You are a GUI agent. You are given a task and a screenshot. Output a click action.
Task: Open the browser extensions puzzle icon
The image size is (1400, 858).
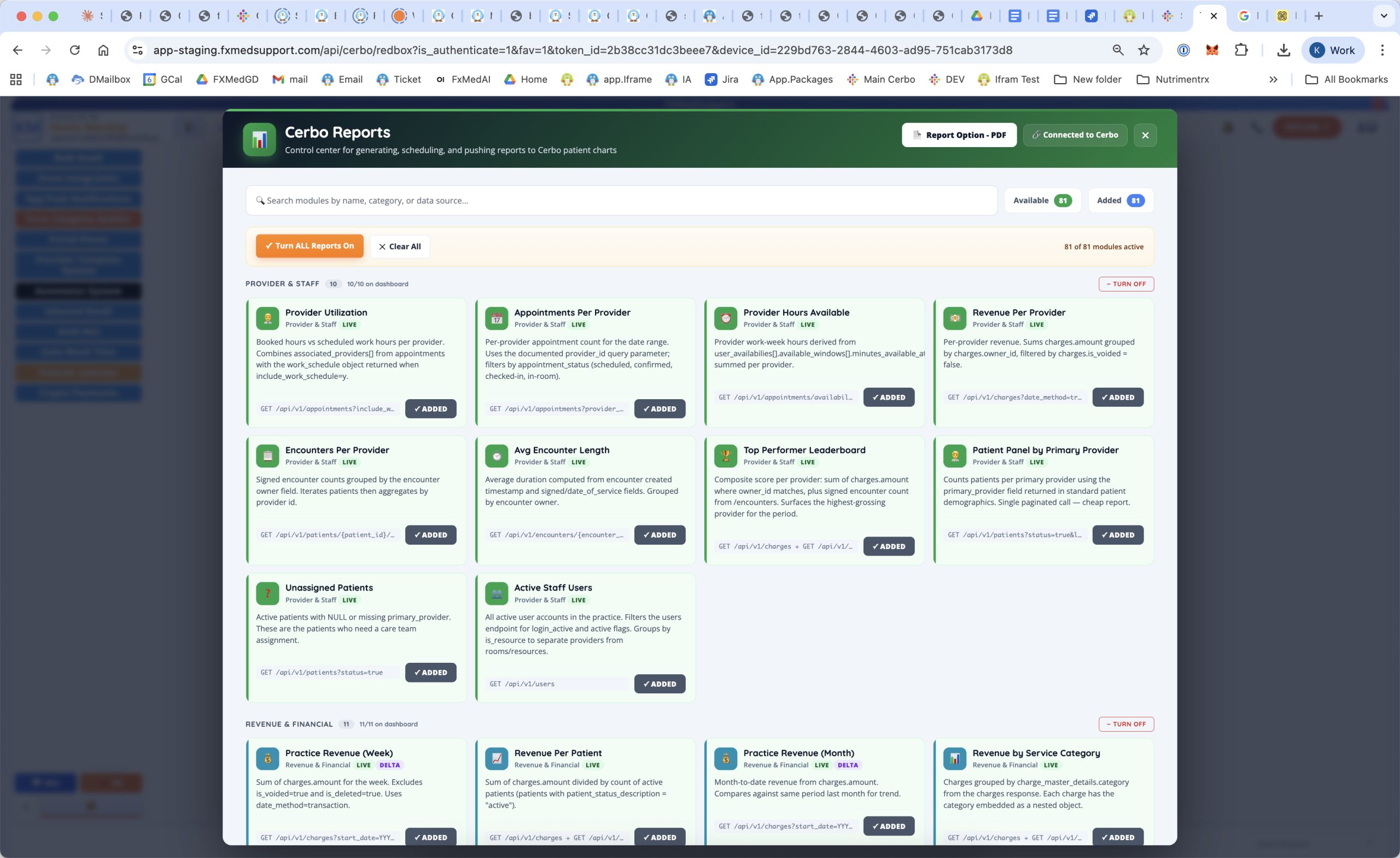pos(1241,50)
